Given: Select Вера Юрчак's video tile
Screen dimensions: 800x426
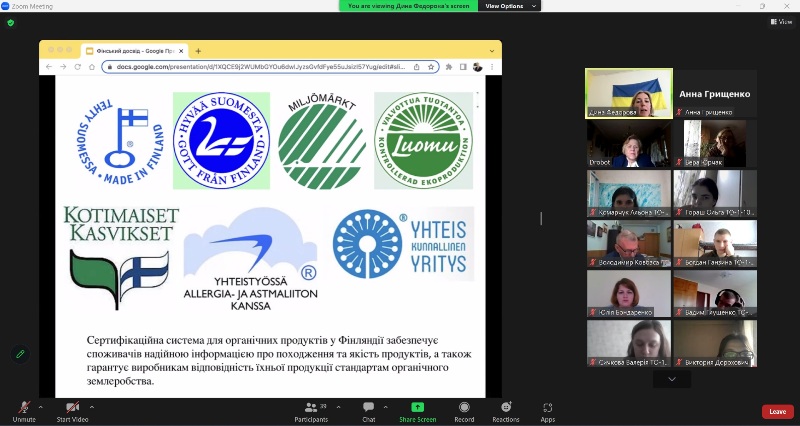Looking at the screenshot, I should [x=715, y=143].
